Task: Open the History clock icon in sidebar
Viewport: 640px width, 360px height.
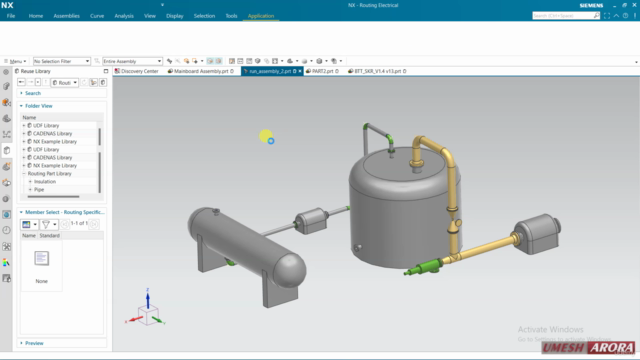Action: point(7,230)
